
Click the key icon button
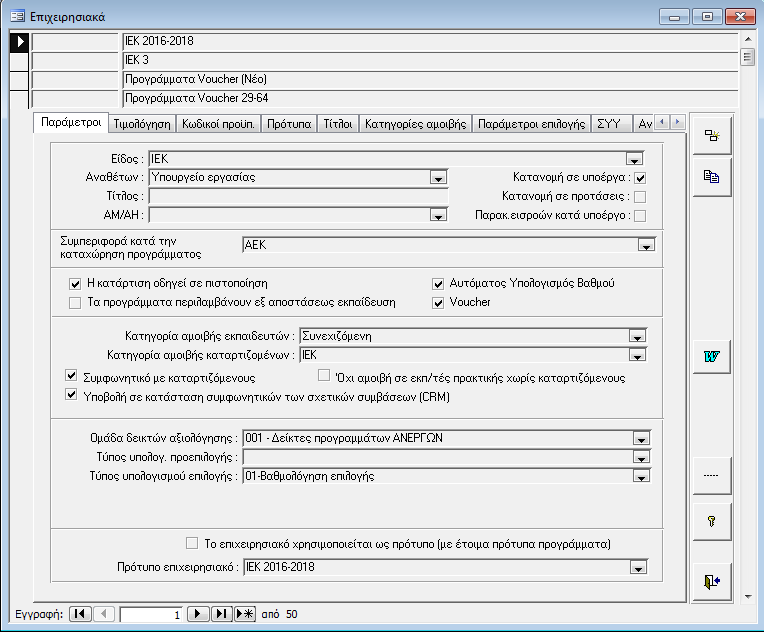click(711, 520)
